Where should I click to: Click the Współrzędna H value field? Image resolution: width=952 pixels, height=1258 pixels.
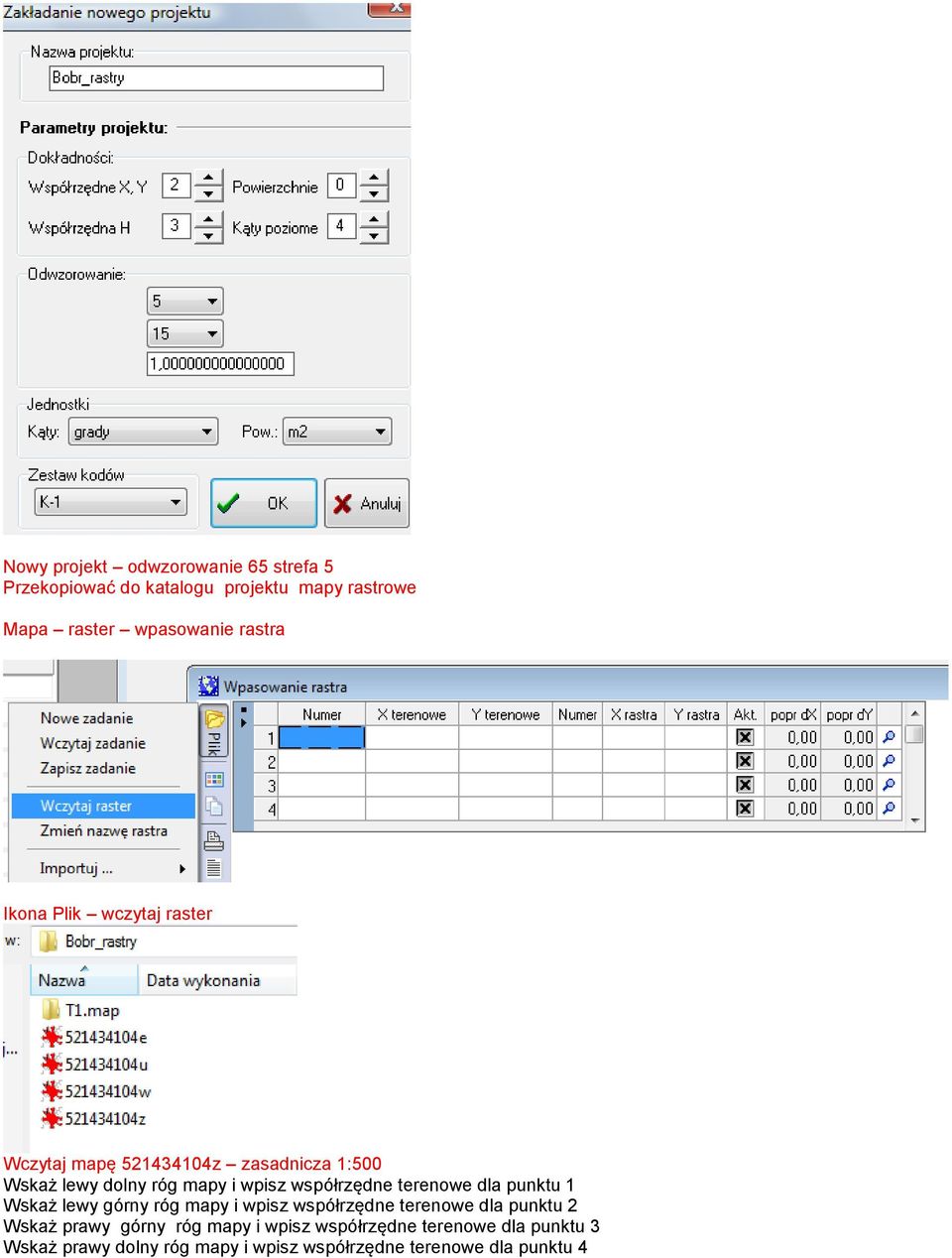coord(177,226)
